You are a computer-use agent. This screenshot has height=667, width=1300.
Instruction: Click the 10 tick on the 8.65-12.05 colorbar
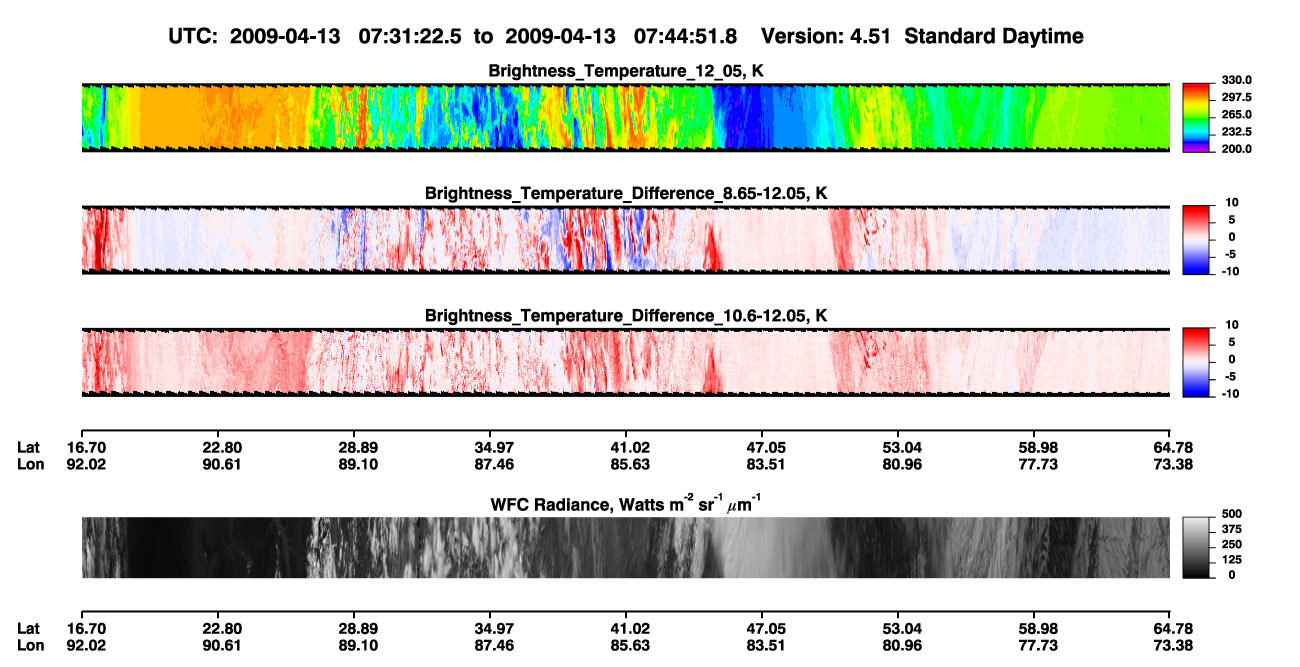pyautogui.click(x=1233, y=203)
